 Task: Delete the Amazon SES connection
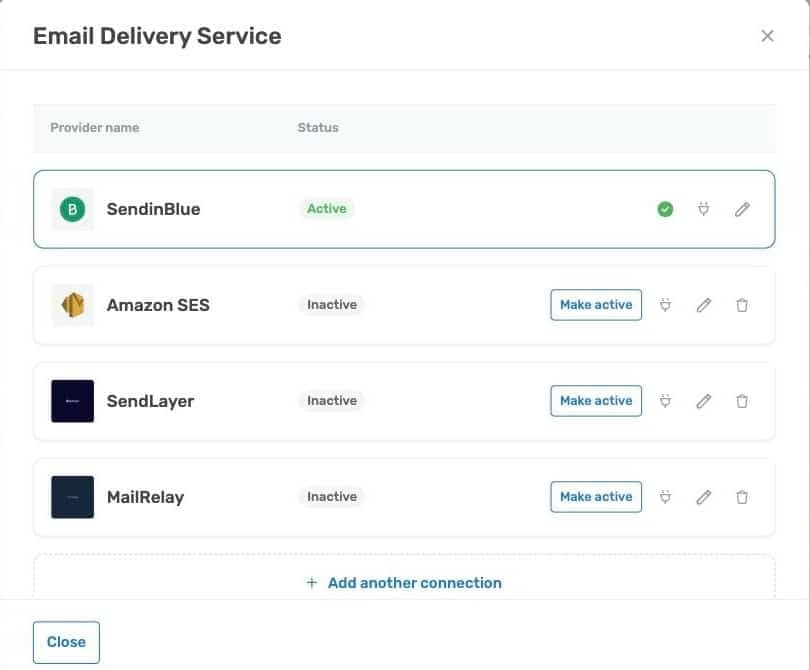click(742, 305)
